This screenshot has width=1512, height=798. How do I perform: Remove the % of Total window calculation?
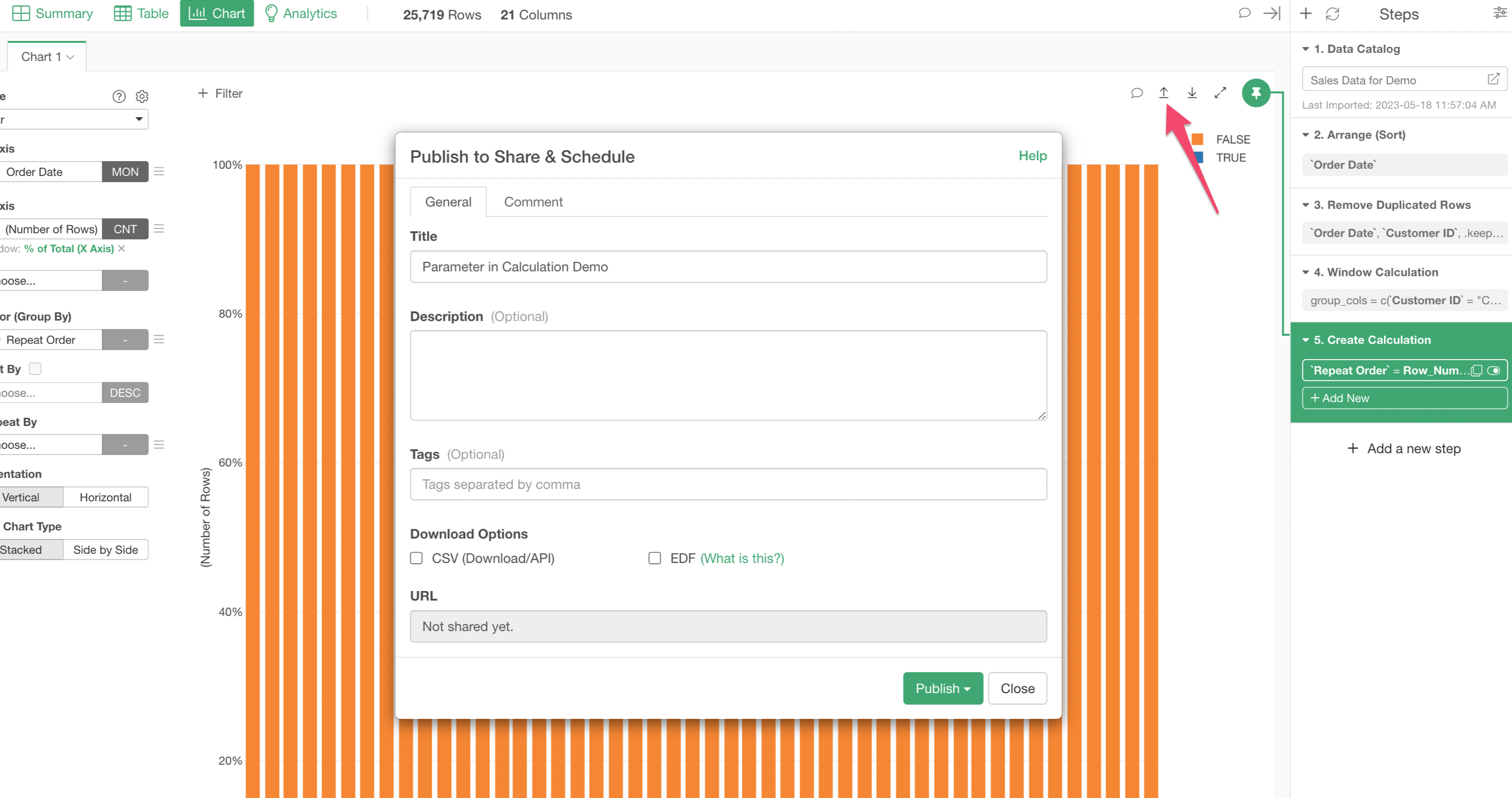tap(122, 248)
